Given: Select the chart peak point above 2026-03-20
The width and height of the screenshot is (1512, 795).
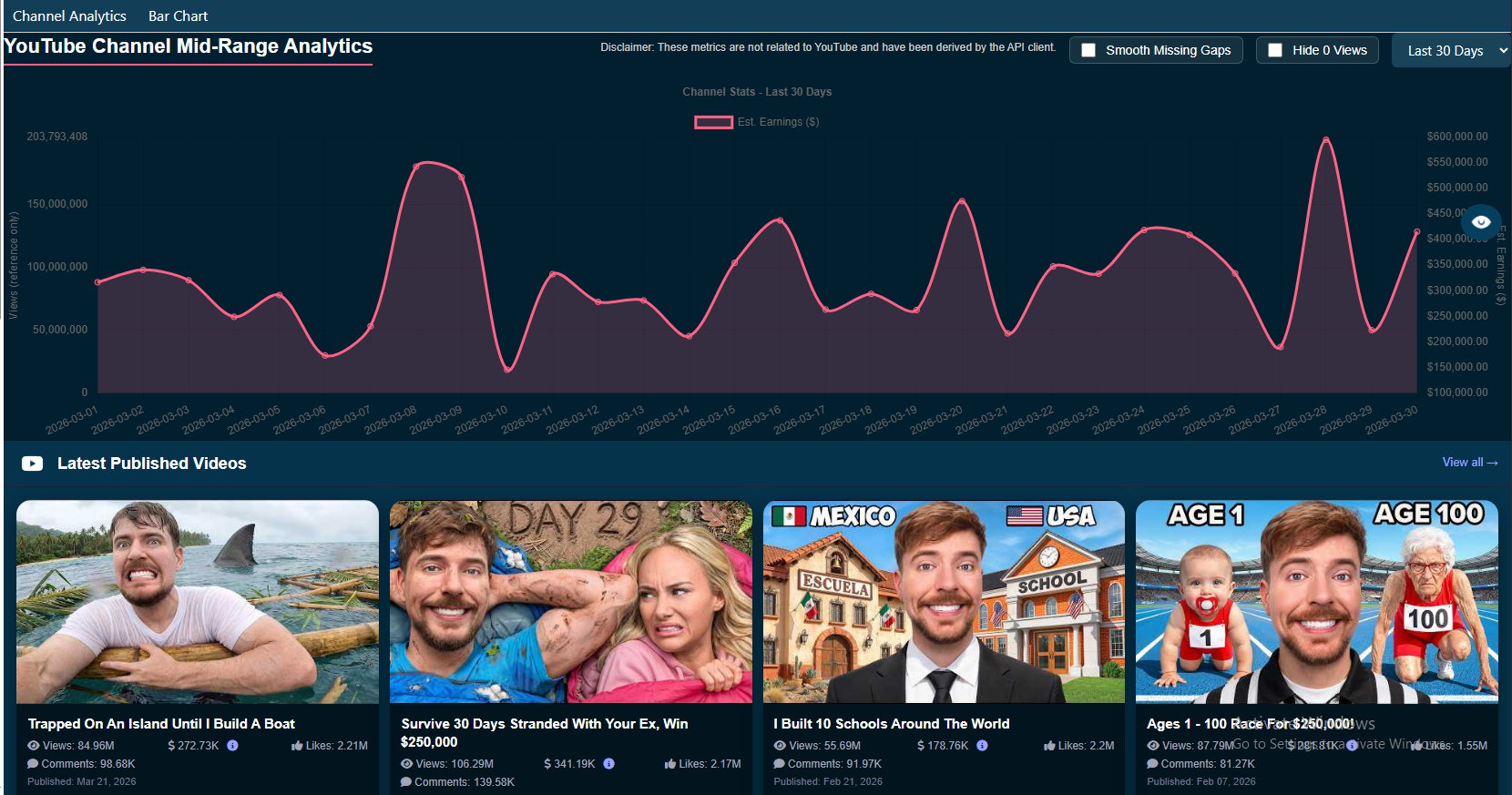Looking at the screenshot, I should click(962, 201).
